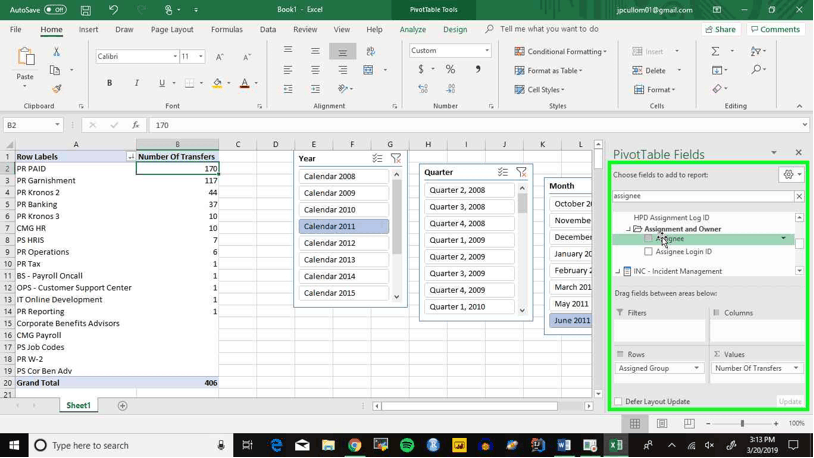Open the Formulas tab
This screenshot has width=814, height=458.
coord(227,30)
